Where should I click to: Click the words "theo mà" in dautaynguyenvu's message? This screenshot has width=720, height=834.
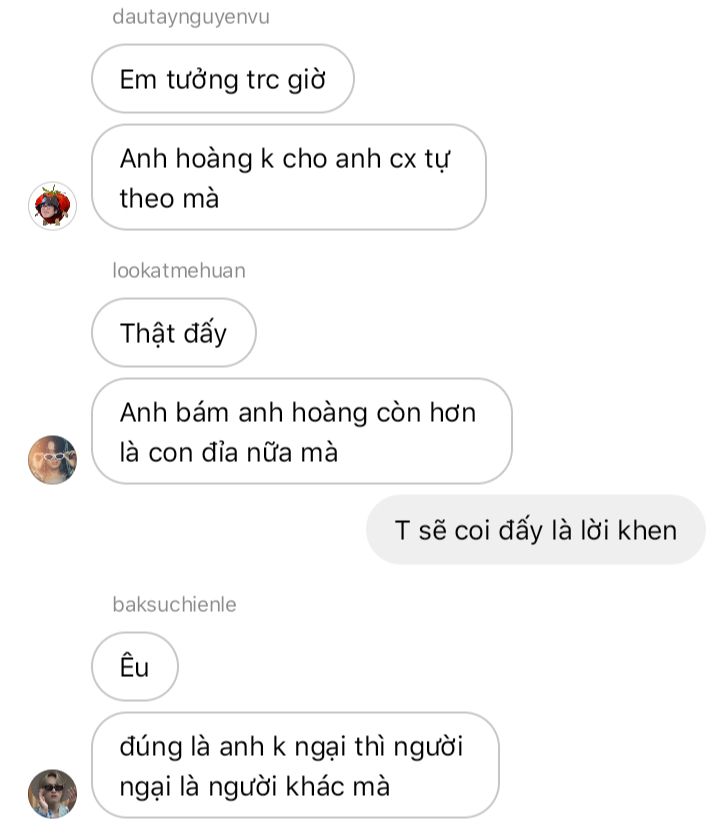pyautogui.click(x=169, y=199)
